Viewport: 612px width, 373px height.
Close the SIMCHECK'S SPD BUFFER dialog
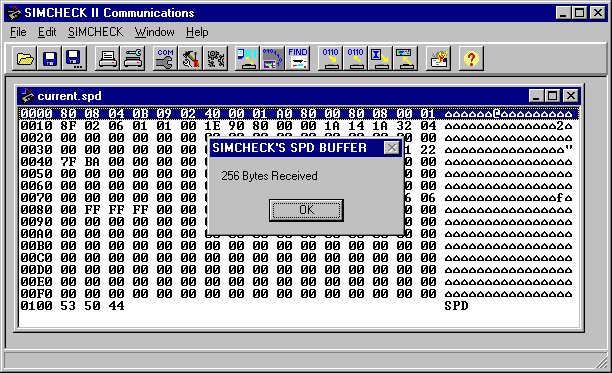pyautogui.click(x=392, y=148)
